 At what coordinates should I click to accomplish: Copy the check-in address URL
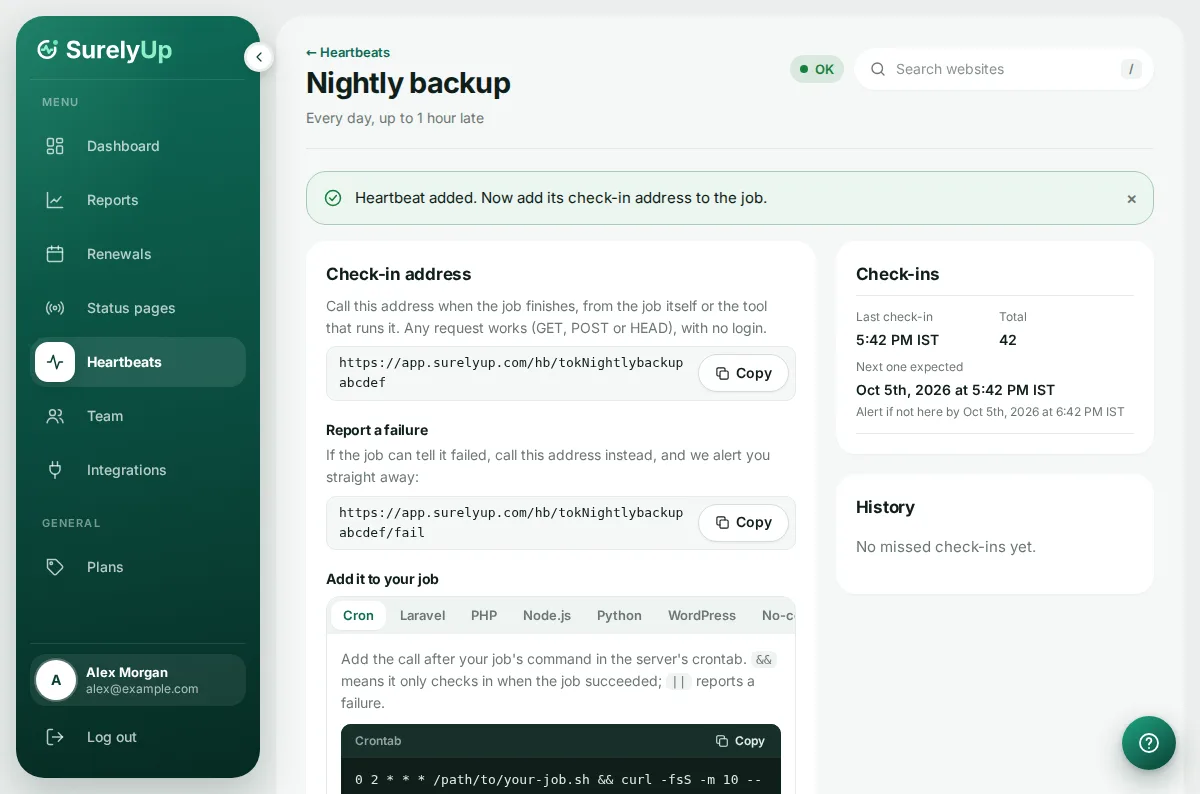[x=743, y=373]
